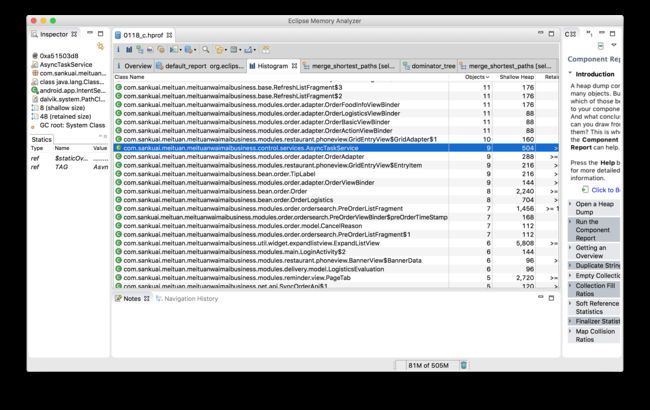Open the cheat sheet view menu chevron
650x410 pixels.
pyautogui.click(x=614, y=45)
